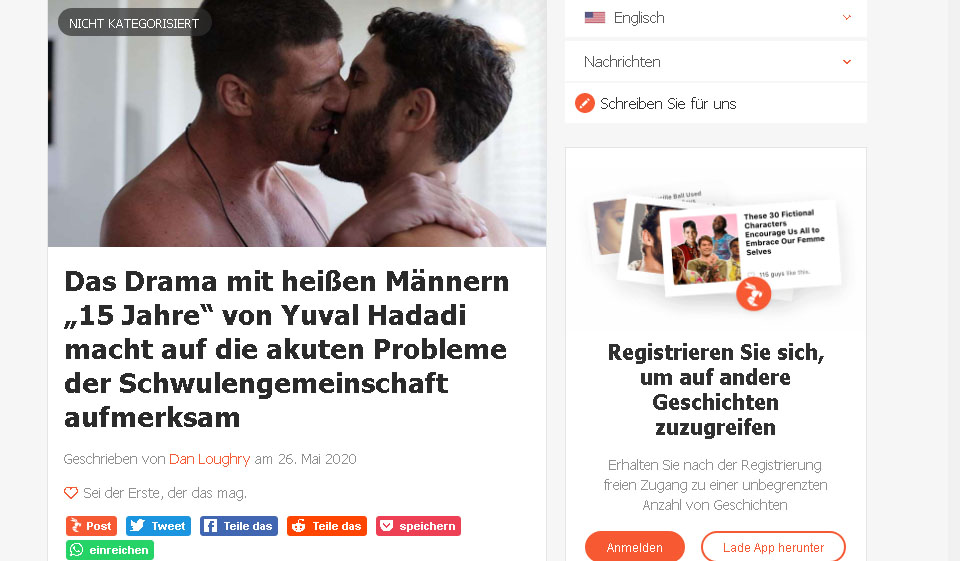Click the heart like icon

71,493
